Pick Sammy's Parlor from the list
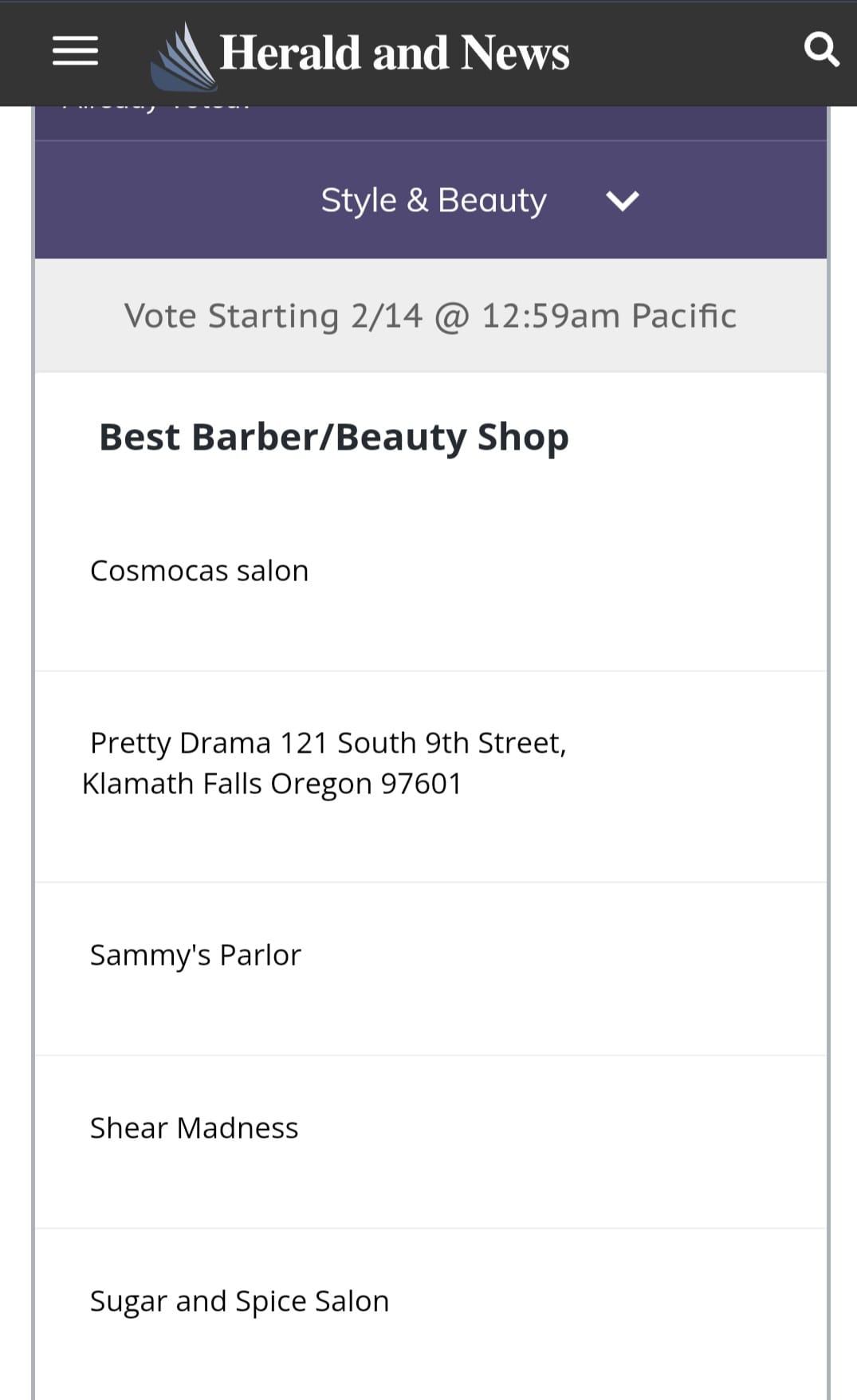This screenshot has width=857, height=1400. pos(195,955)
